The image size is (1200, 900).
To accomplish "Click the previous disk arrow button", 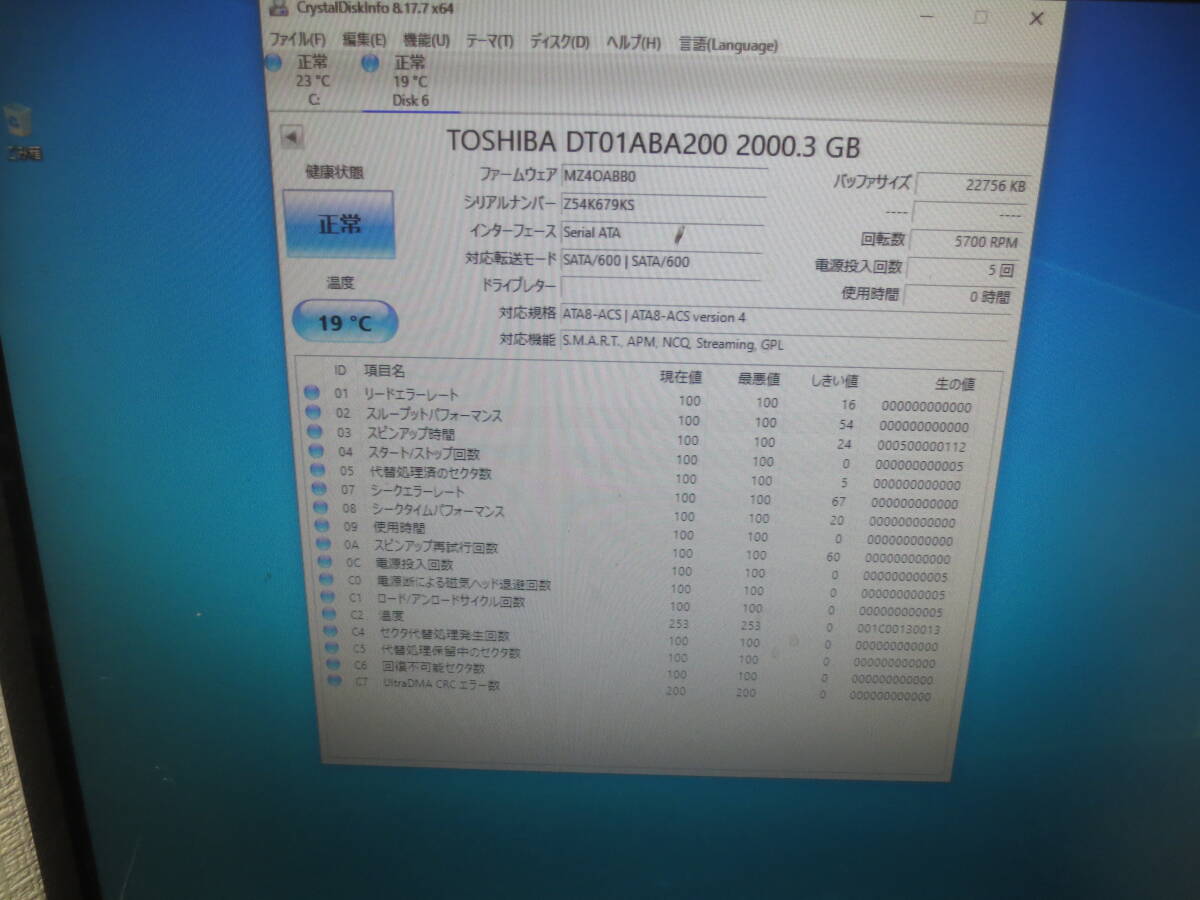I will [x=291, y=136].
